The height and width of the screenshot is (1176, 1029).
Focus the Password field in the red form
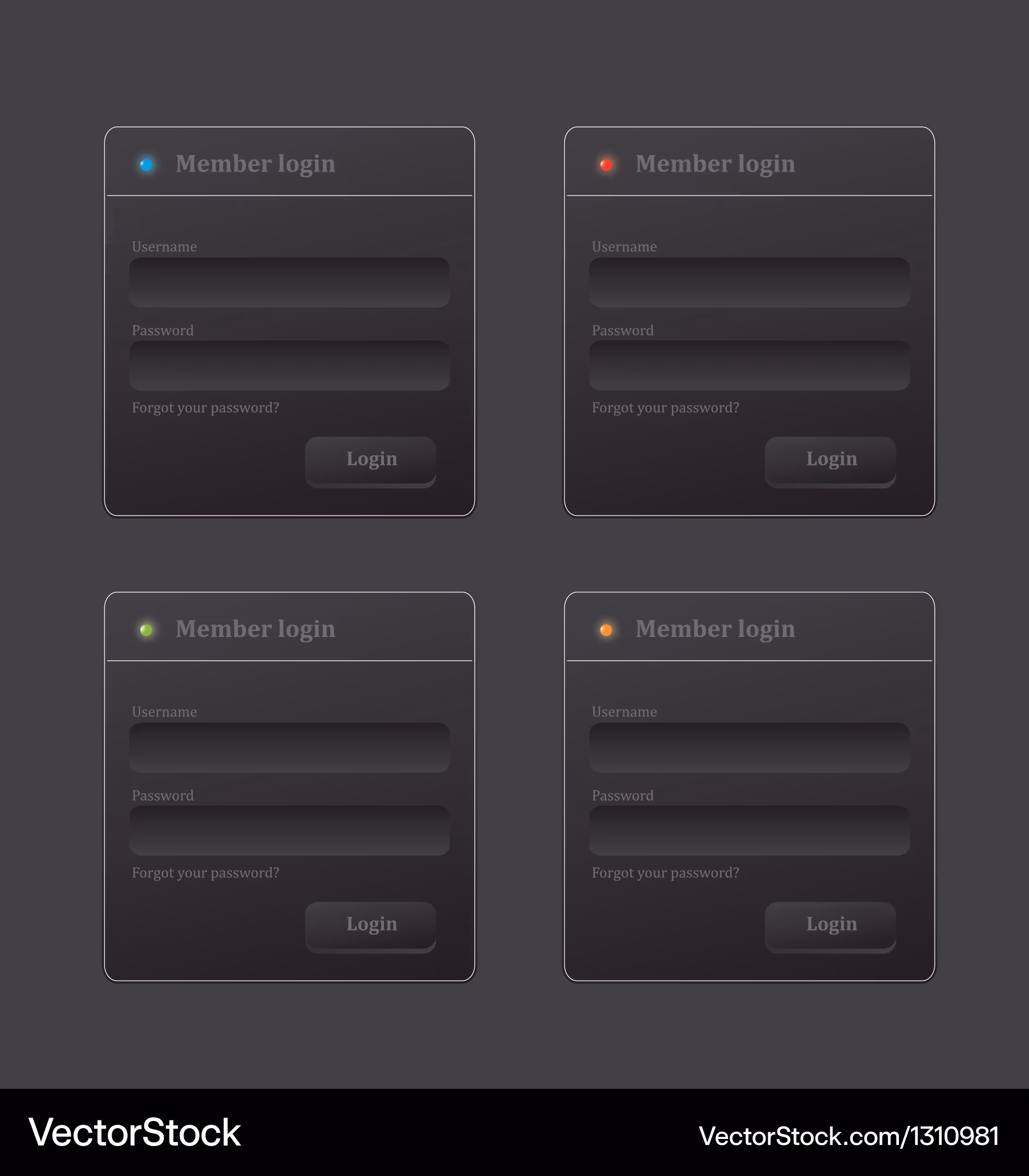(749, 366)
